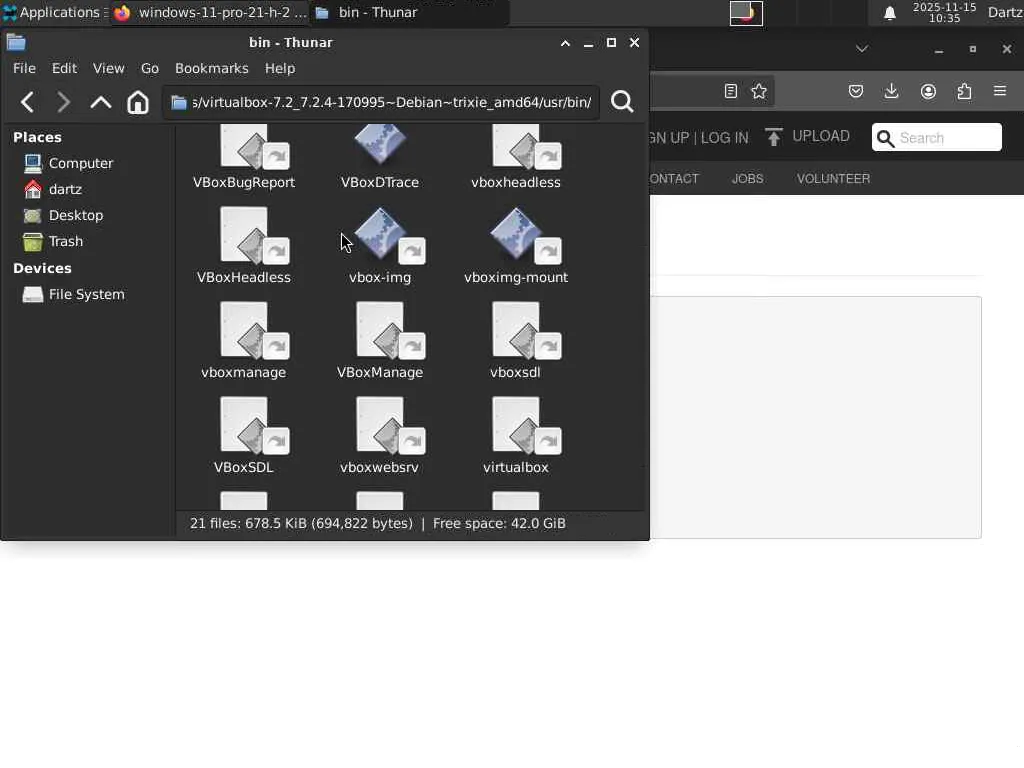
Task: Click the Dartz user label in panel
Action: pyautogui.click(x=1005, y=12)
